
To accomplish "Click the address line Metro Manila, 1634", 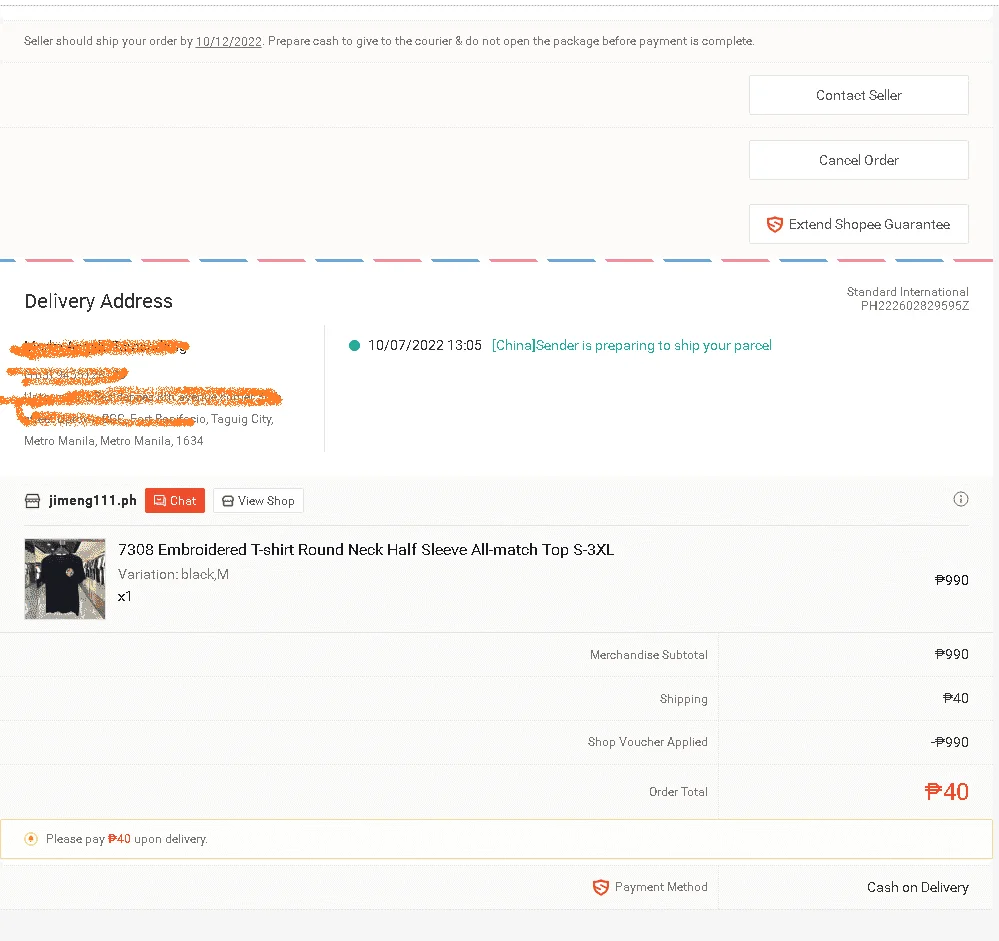I will coord(113,441).
